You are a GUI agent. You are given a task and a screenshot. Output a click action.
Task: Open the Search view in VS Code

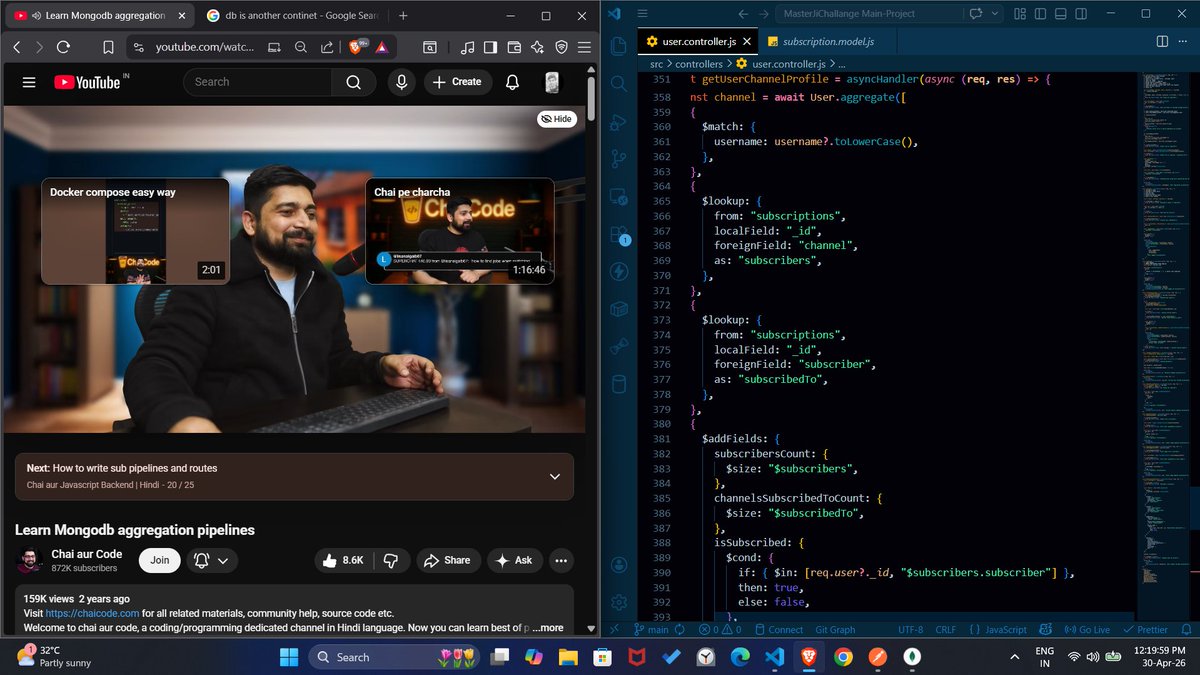618,84
